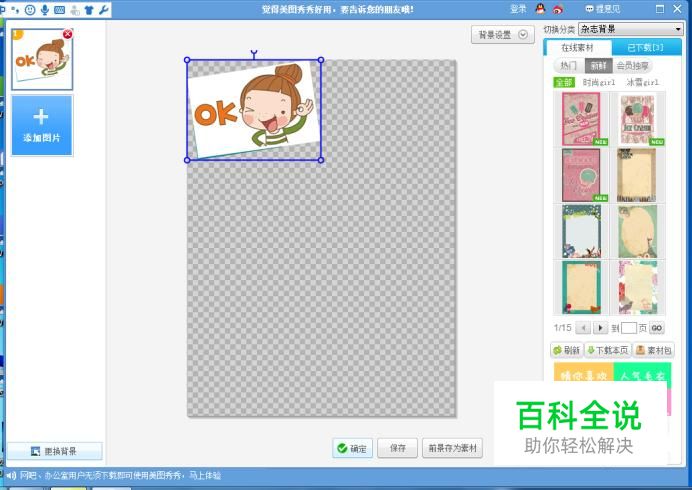692x490 pixels.
Task: Expand the 背景设置 background settings dropdown
Action: 503,34
